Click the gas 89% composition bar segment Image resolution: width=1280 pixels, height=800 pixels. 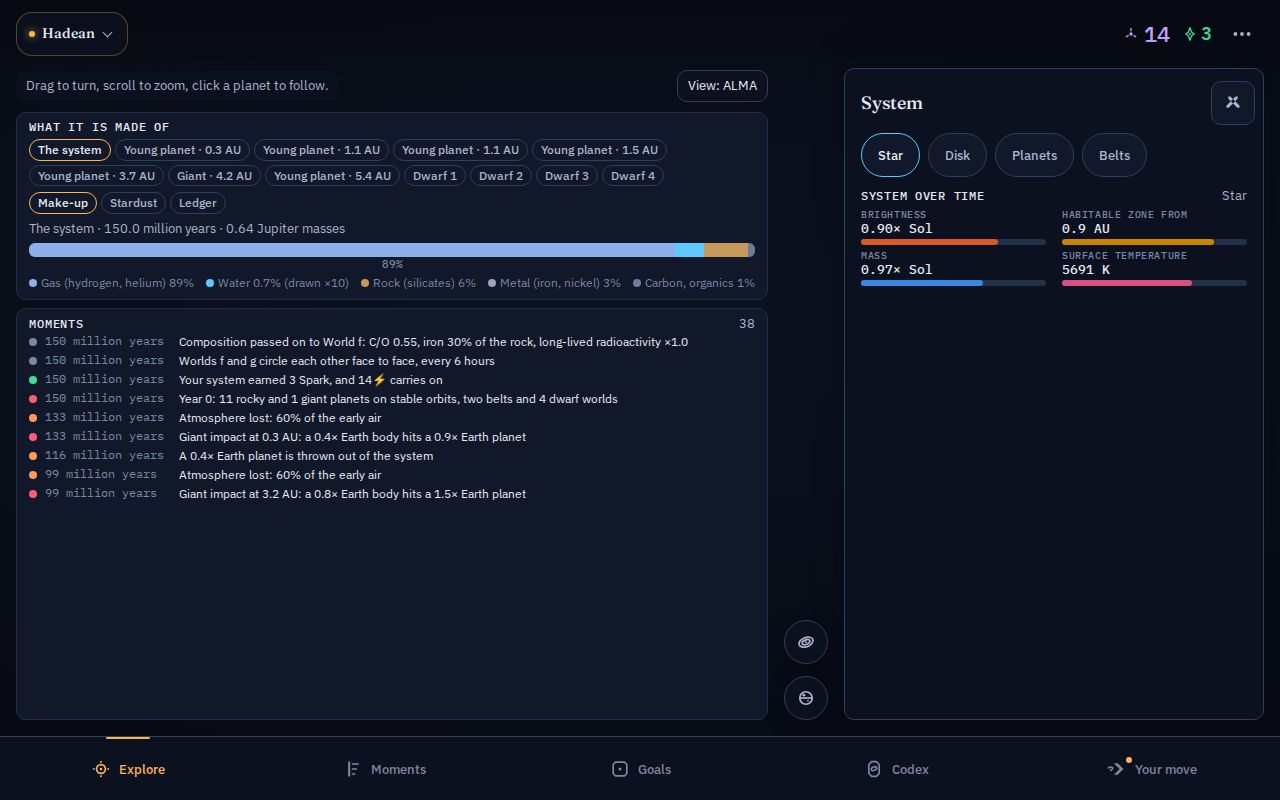(x=352, y=250)
